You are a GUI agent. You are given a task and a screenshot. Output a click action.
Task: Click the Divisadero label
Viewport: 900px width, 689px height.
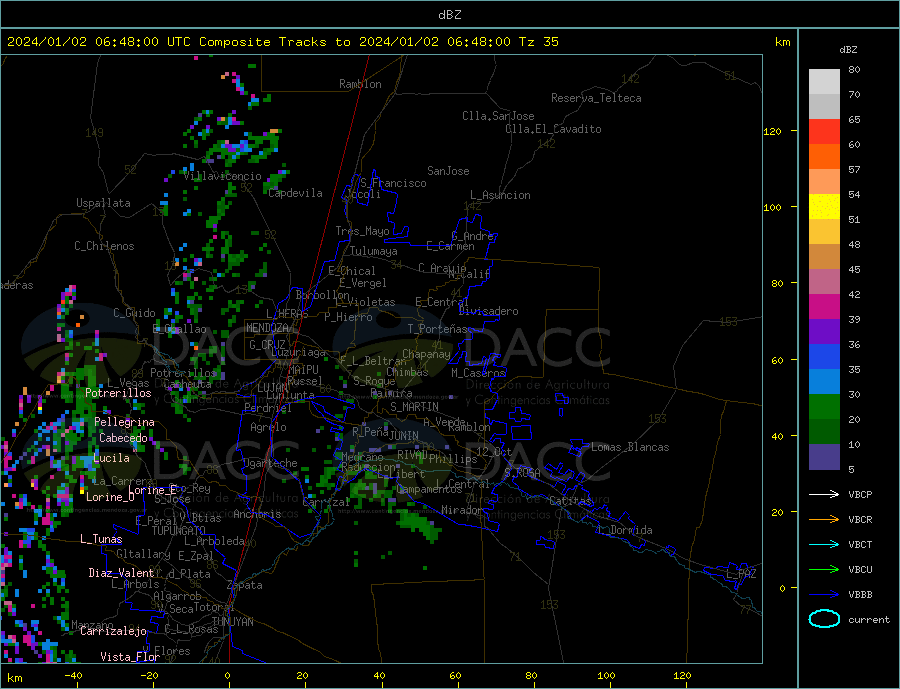pyautogui.click(x=488, y=311)
